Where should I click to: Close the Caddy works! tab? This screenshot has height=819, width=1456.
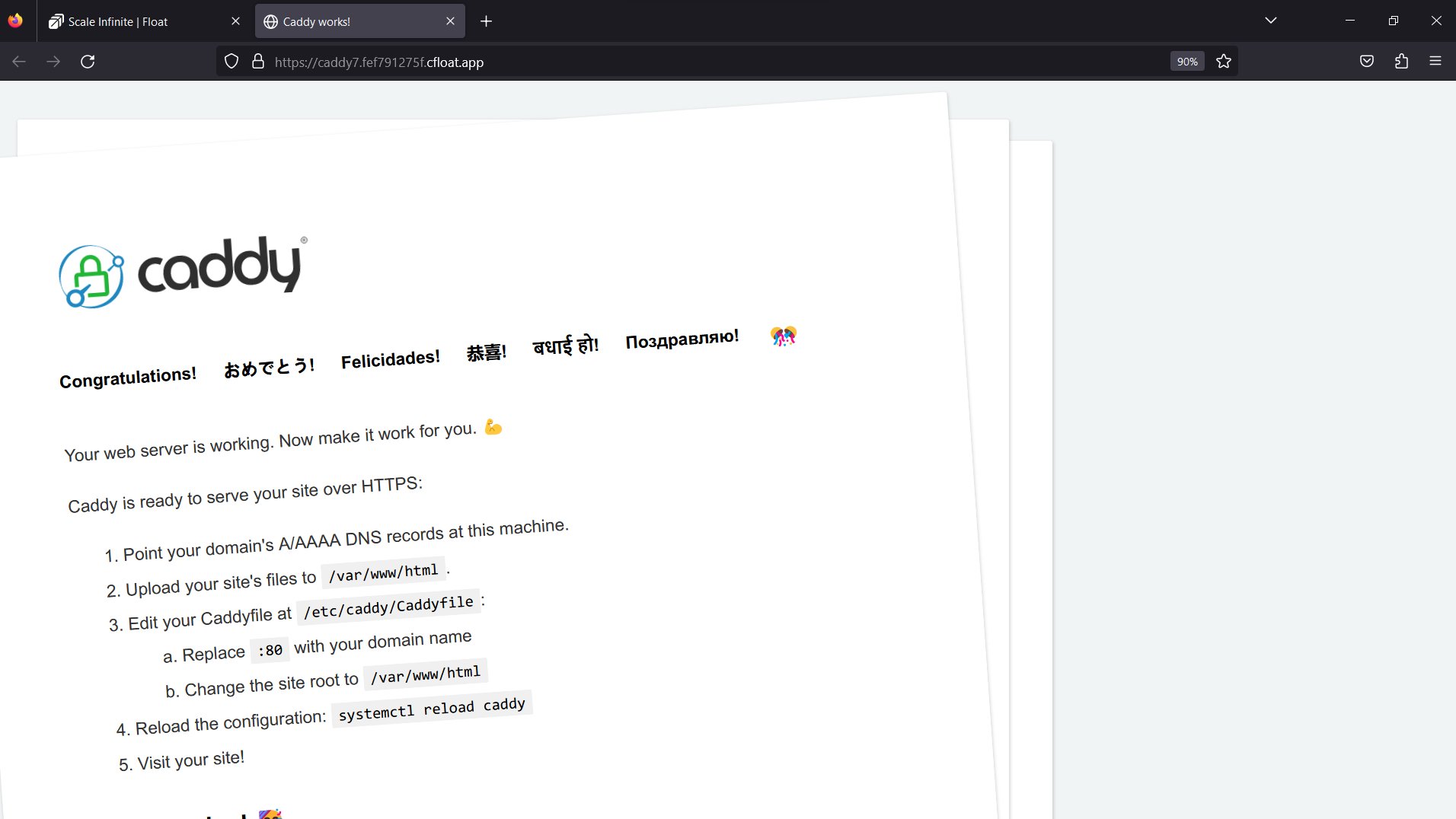coord(450,21)
